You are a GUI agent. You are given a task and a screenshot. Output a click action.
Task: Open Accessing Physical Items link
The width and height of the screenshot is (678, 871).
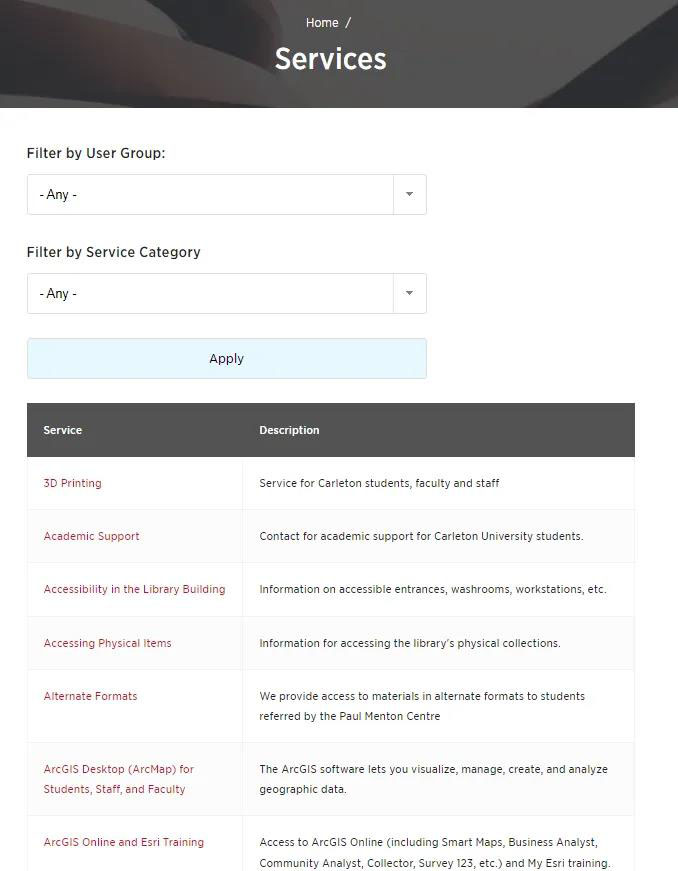[108, 643]
